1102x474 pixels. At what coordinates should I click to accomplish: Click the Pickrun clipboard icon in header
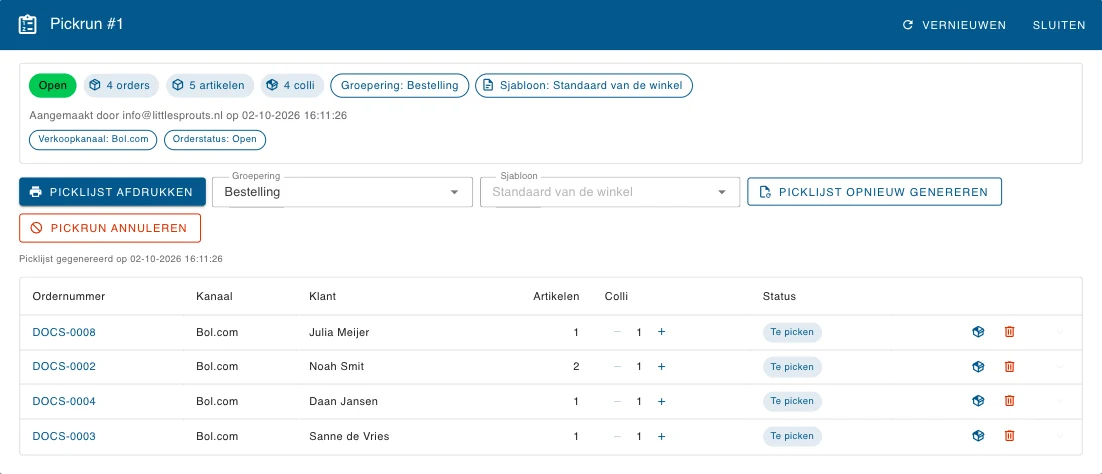[27, 25]
